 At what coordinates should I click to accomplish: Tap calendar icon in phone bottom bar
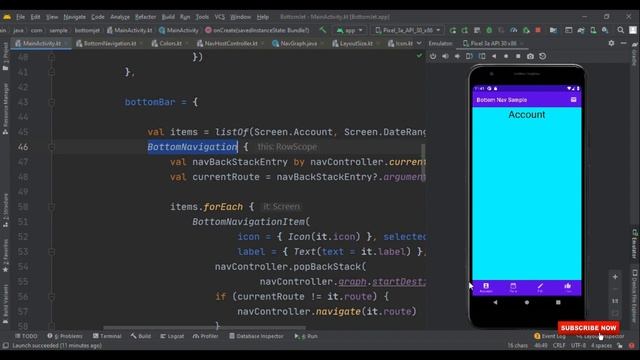(513, 287)
